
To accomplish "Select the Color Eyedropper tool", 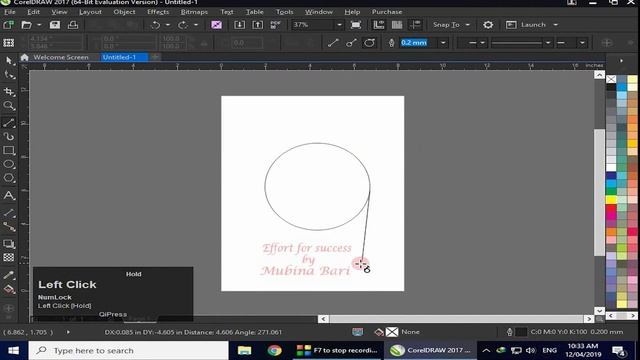I will (x=9, y=275).
